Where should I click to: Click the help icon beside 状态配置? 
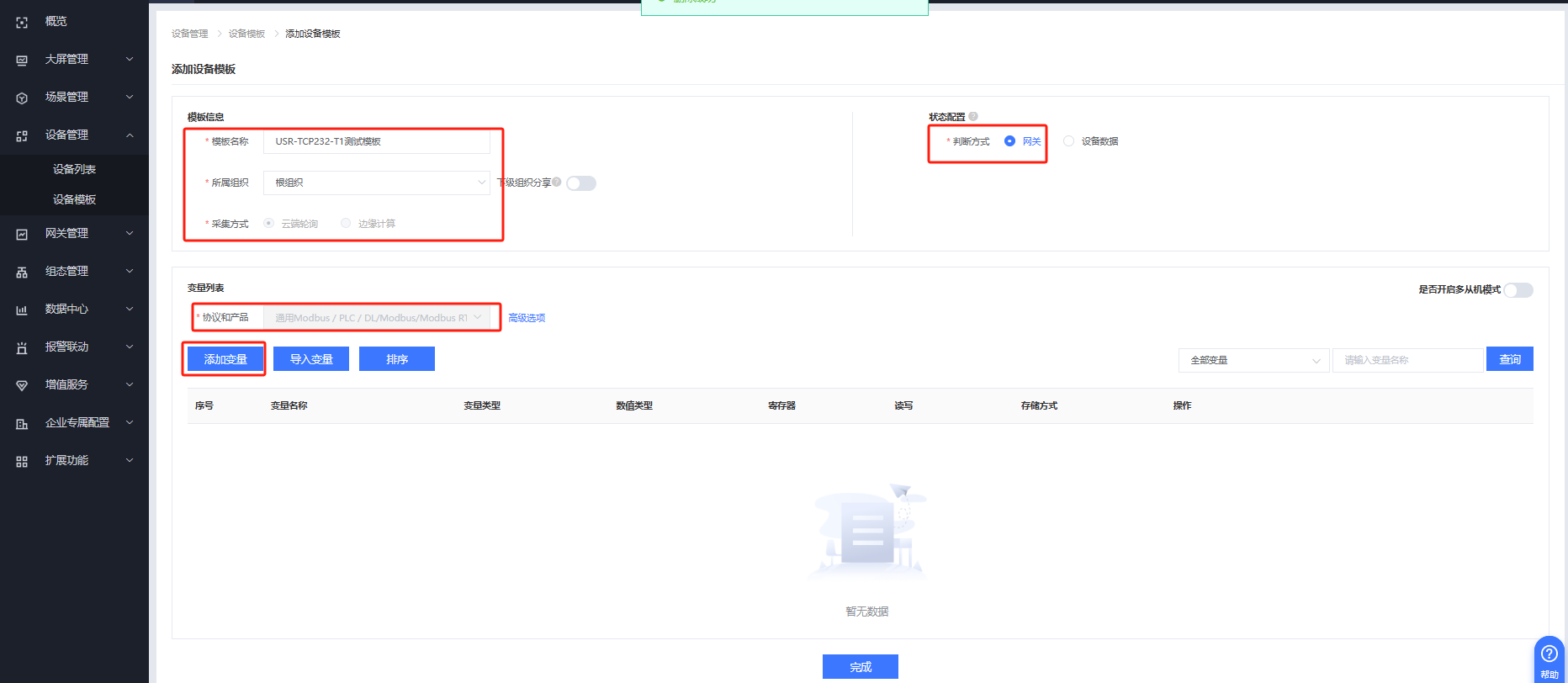click(973, 117)
